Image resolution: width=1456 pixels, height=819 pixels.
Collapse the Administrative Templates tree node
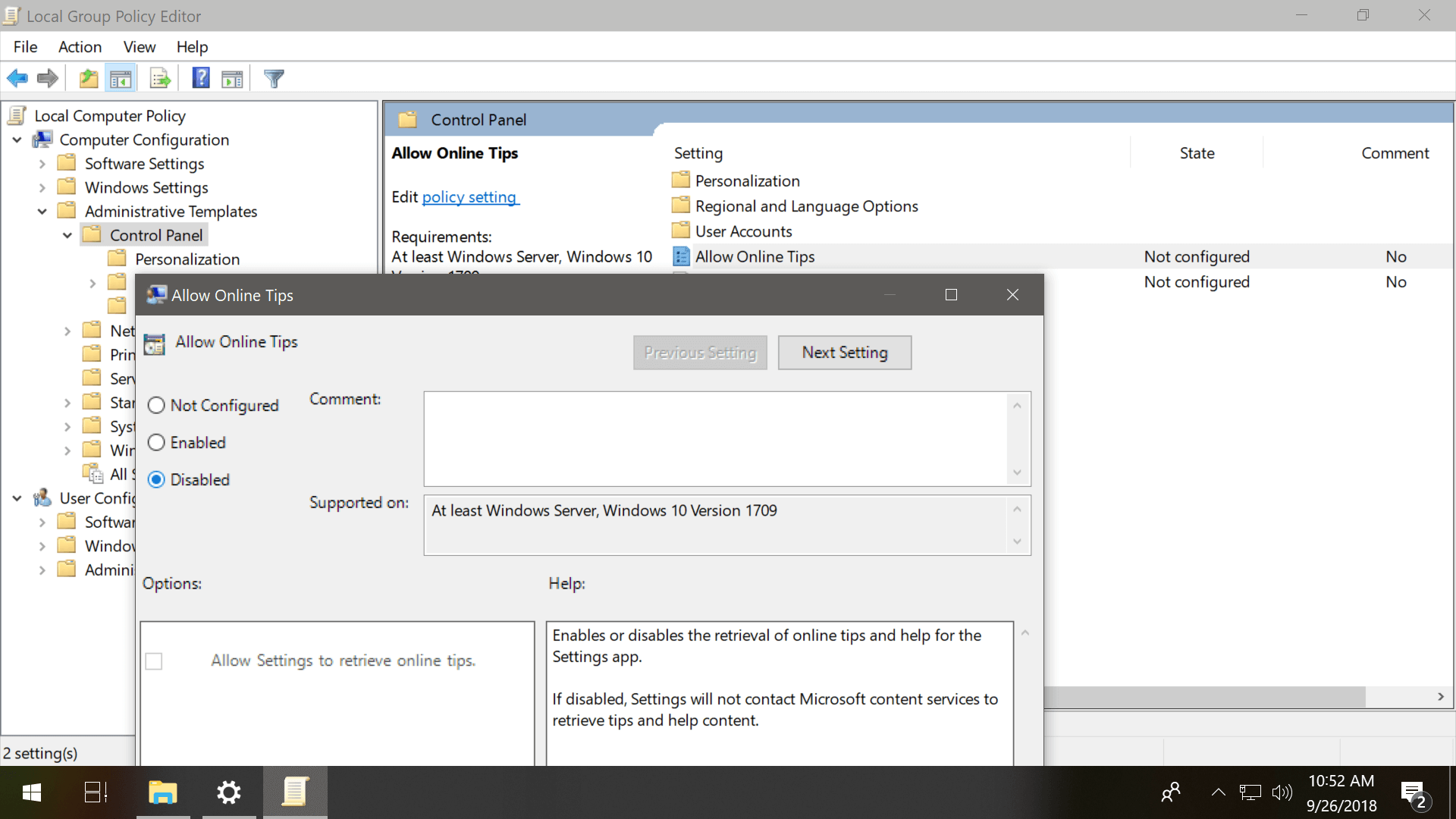[x=42, y=212]
